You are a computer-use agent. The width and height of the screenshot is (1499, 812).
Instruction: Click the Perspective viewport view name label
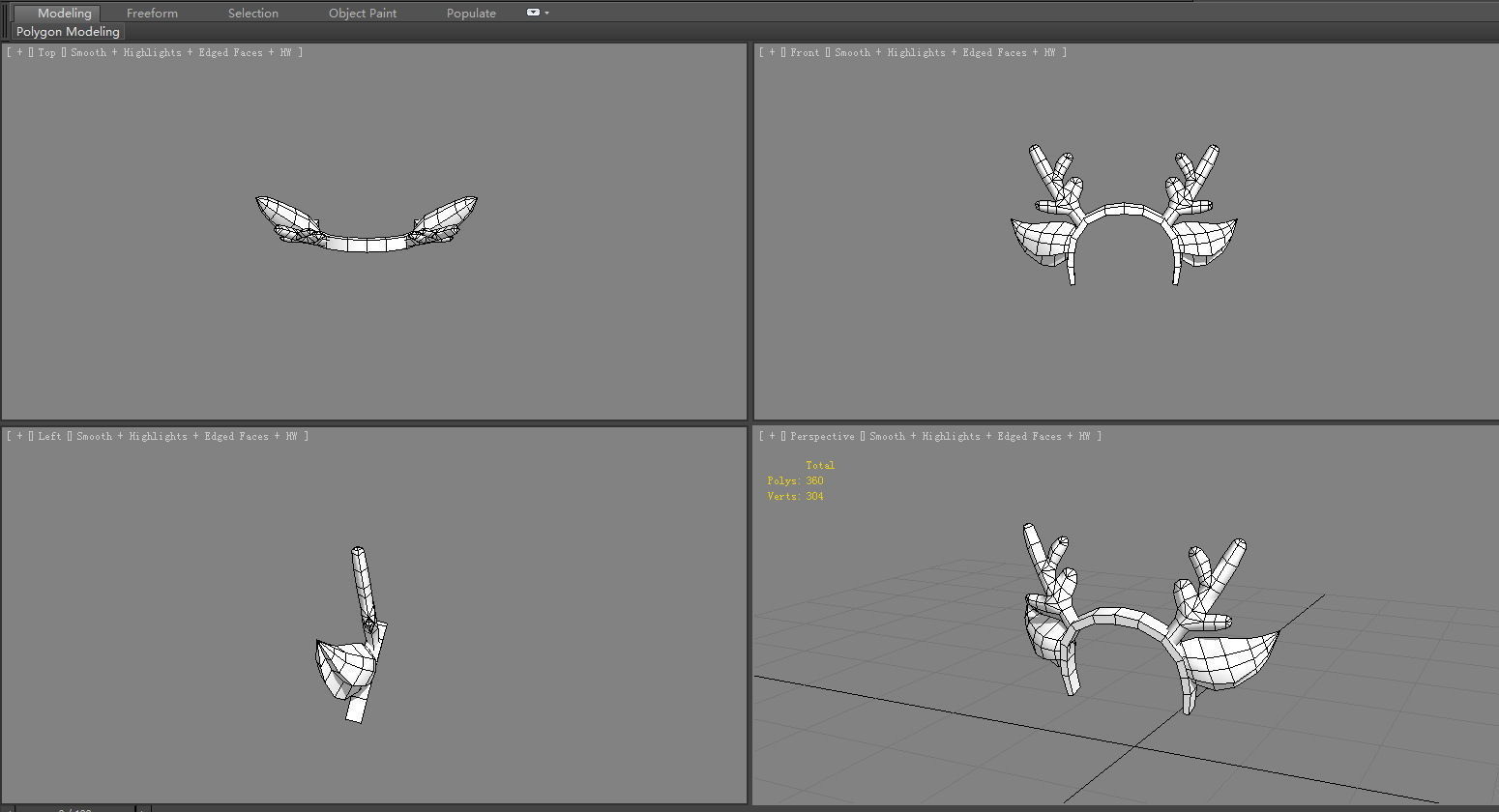pyautogui.click(x=822, y=436)
